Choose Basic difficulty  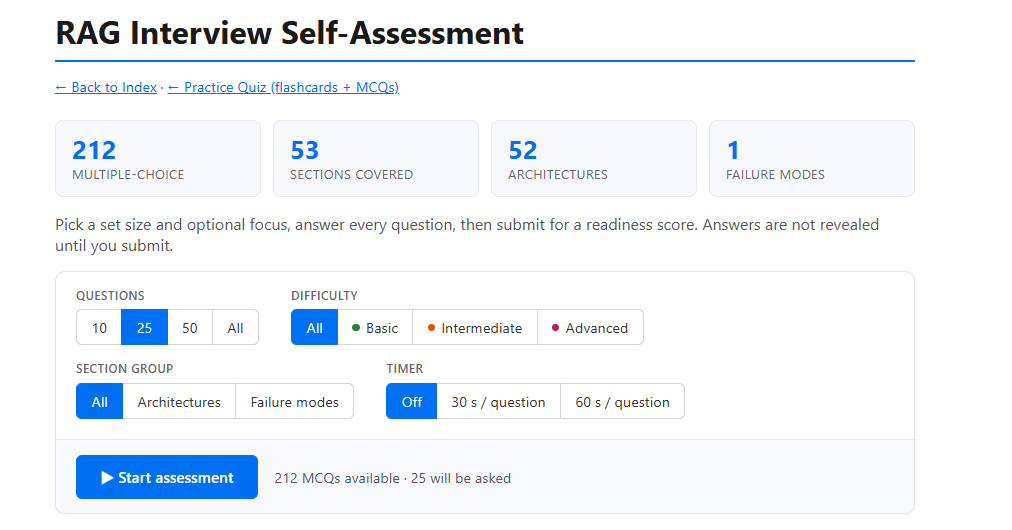tap(375, 328)
